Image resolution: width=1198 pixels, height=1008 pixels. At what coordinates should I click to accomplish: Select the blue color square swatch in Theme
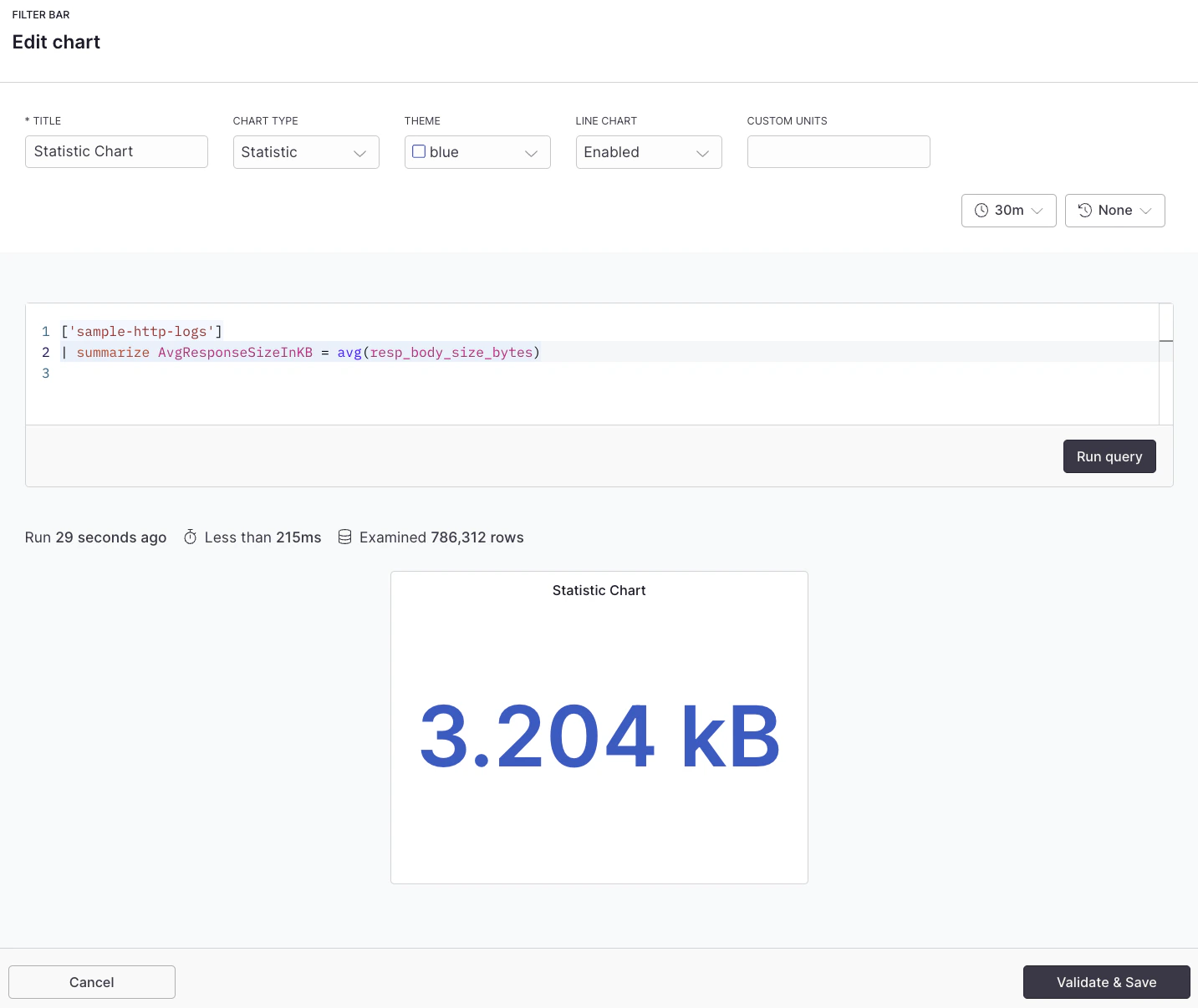coord(419,151)
